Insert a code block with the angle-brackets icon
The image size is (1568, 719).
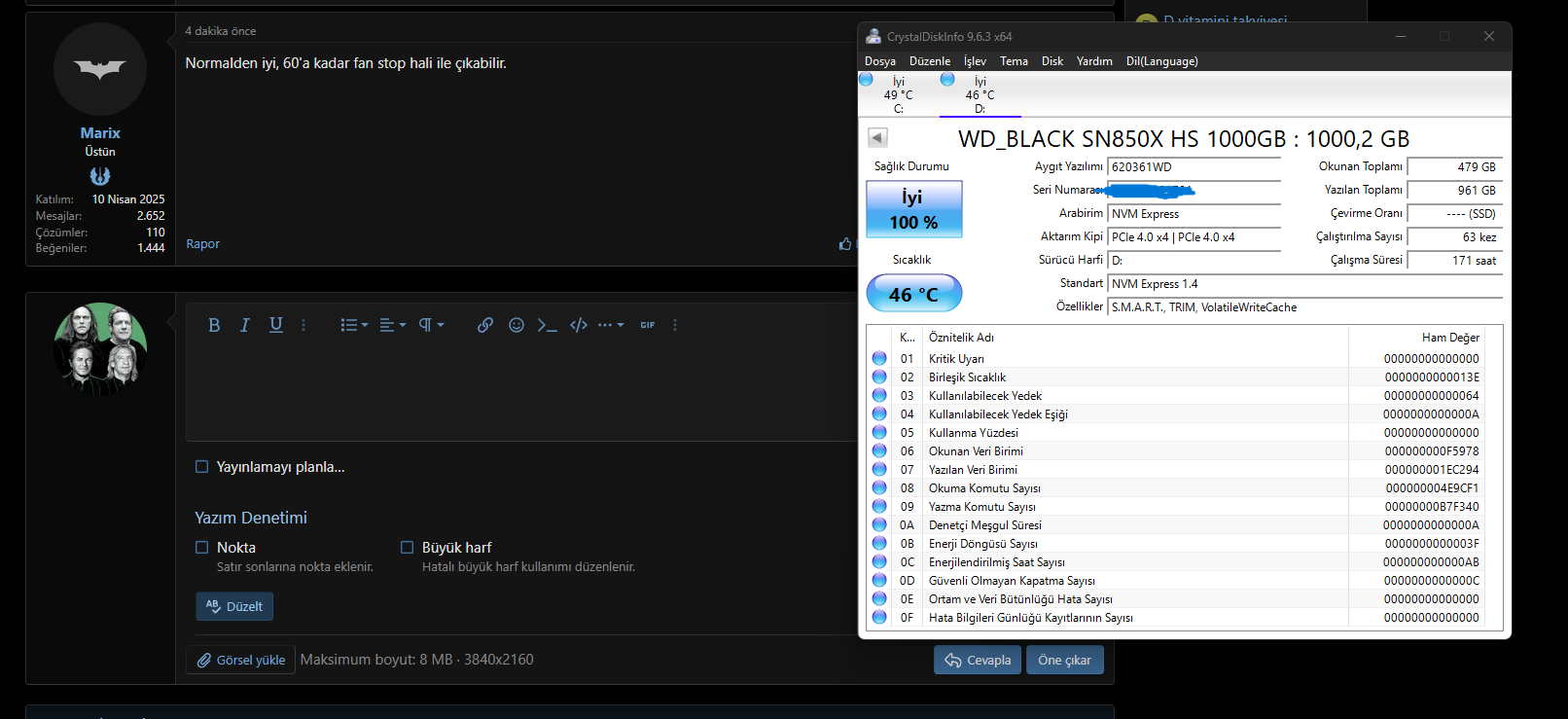tap(579, 325)
